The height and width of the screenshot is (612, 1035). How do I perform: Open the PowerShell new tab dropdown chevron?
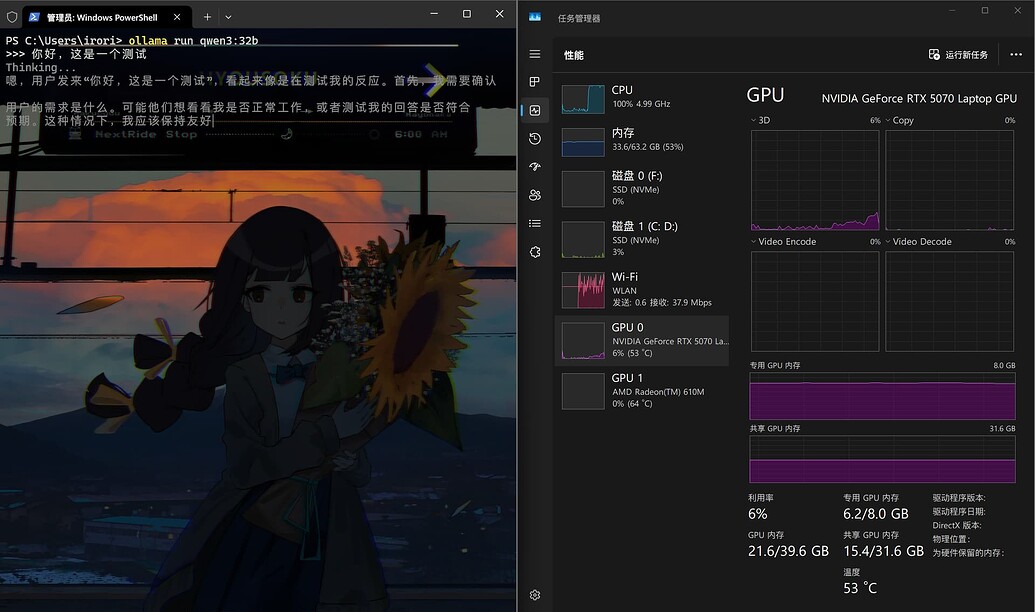point(228,17)
